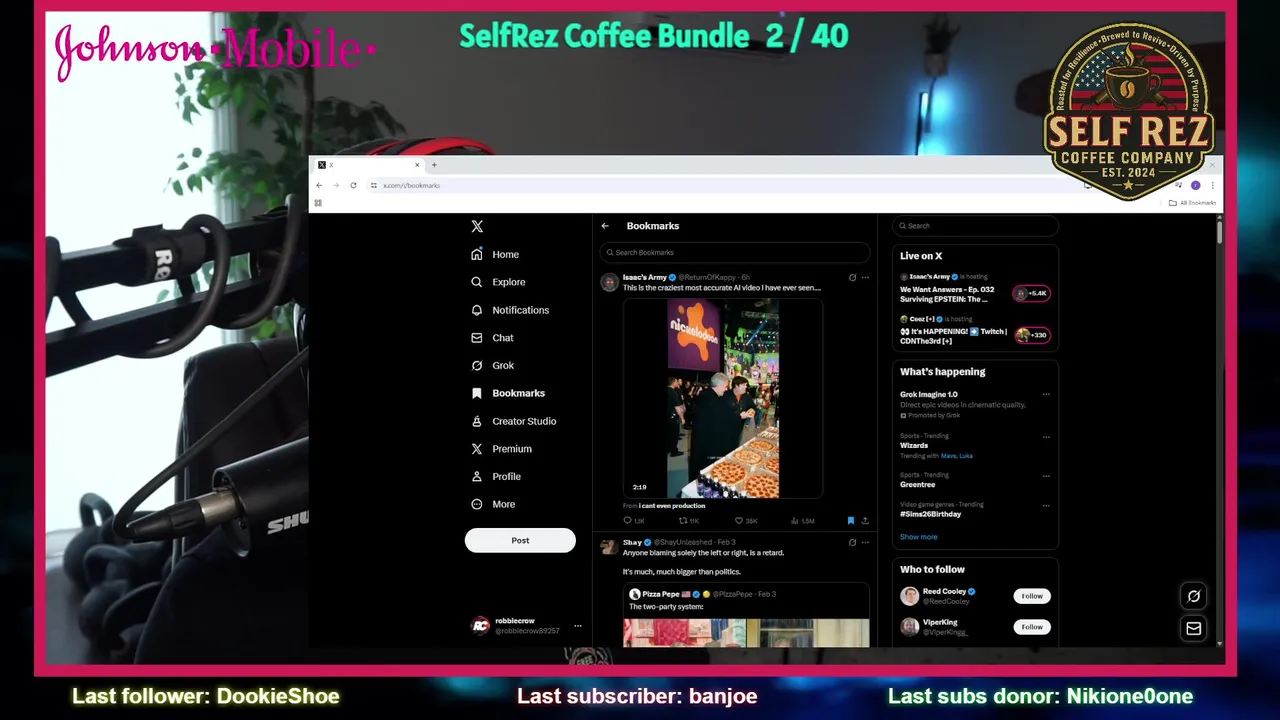Join 'We Want Answers - Ep. 032' live

tap(947, 294)
